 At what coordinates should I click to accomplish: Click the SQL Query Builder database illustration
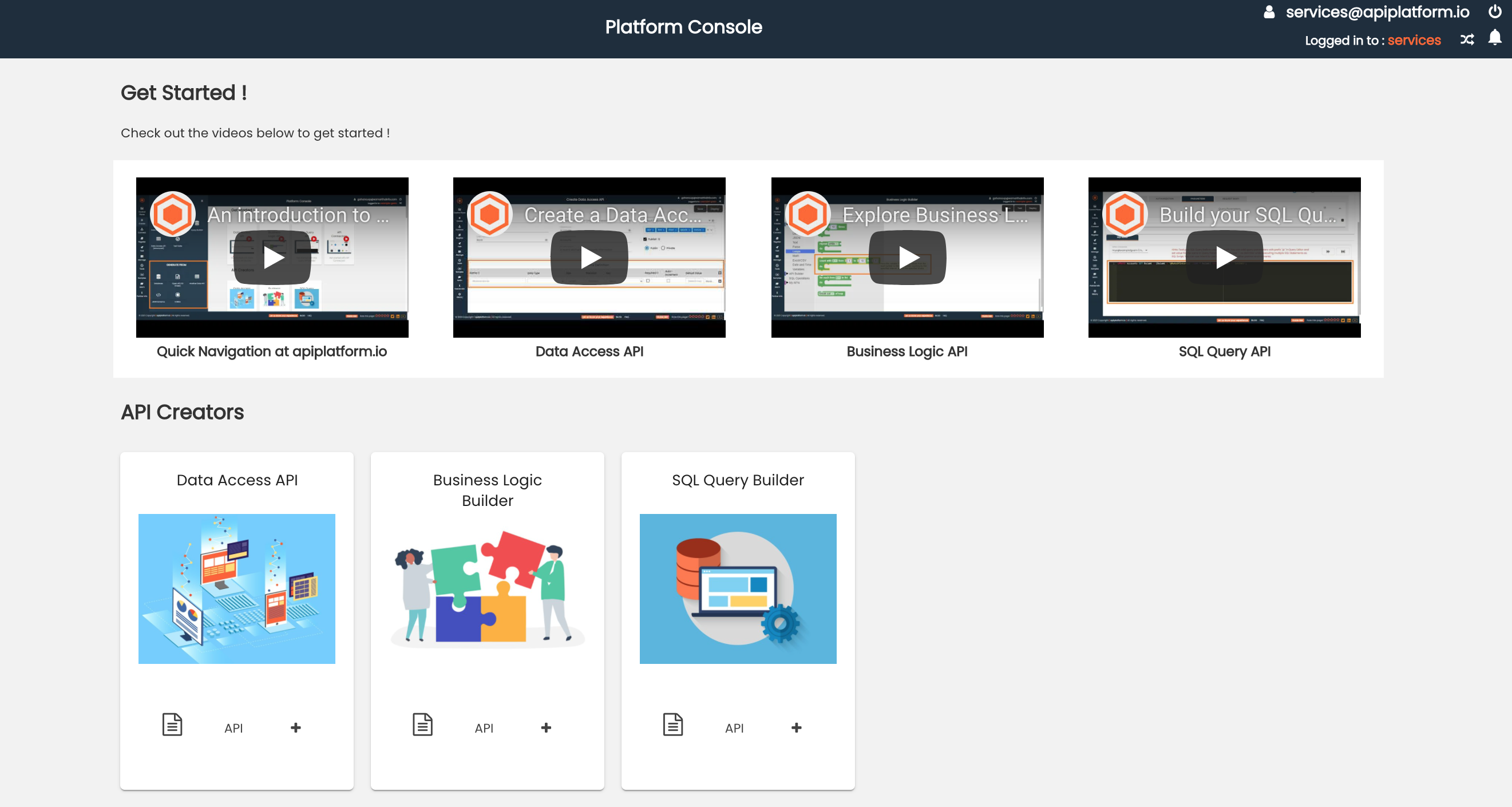tap(738, 589)
